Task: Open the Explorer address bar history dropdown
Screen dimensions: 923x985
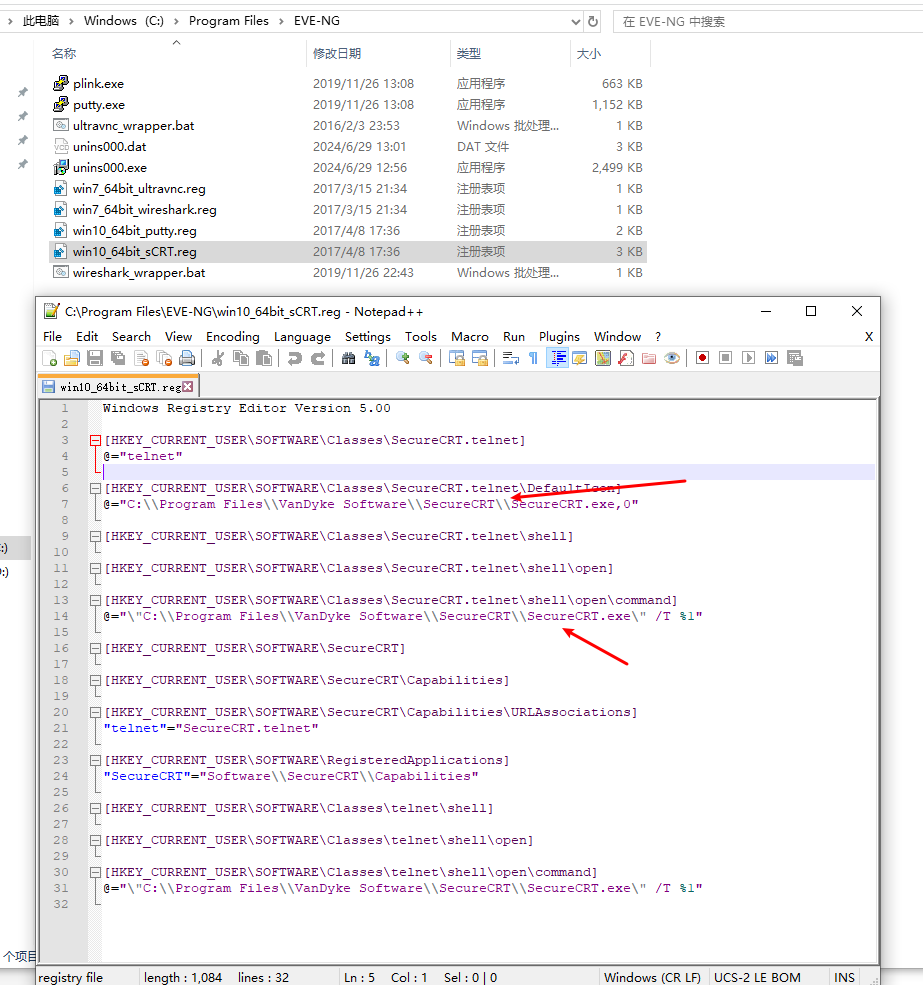Action: [x=575, y=21]
